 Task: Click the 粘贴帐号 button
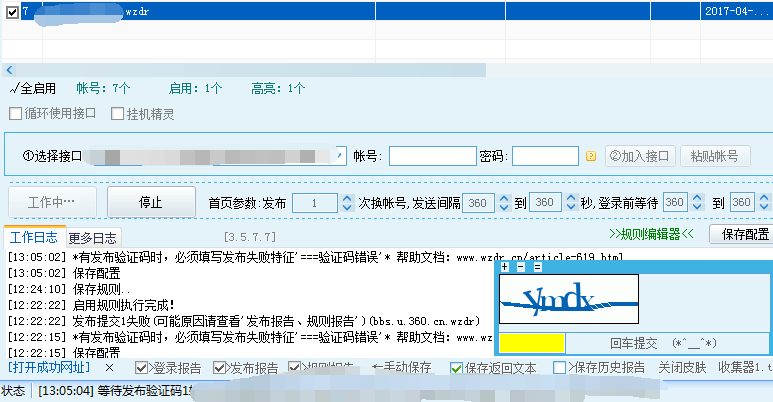click(x=715, y=156)
